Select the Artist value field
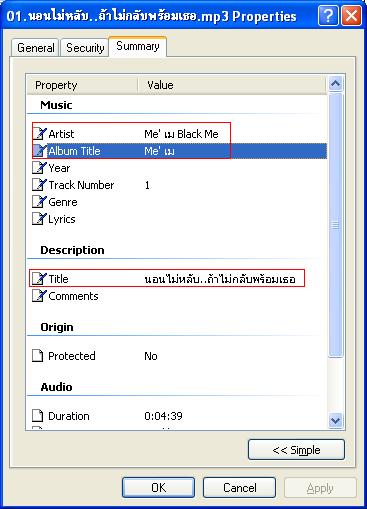This screenshot has height=509, width=367. (181, 134)
